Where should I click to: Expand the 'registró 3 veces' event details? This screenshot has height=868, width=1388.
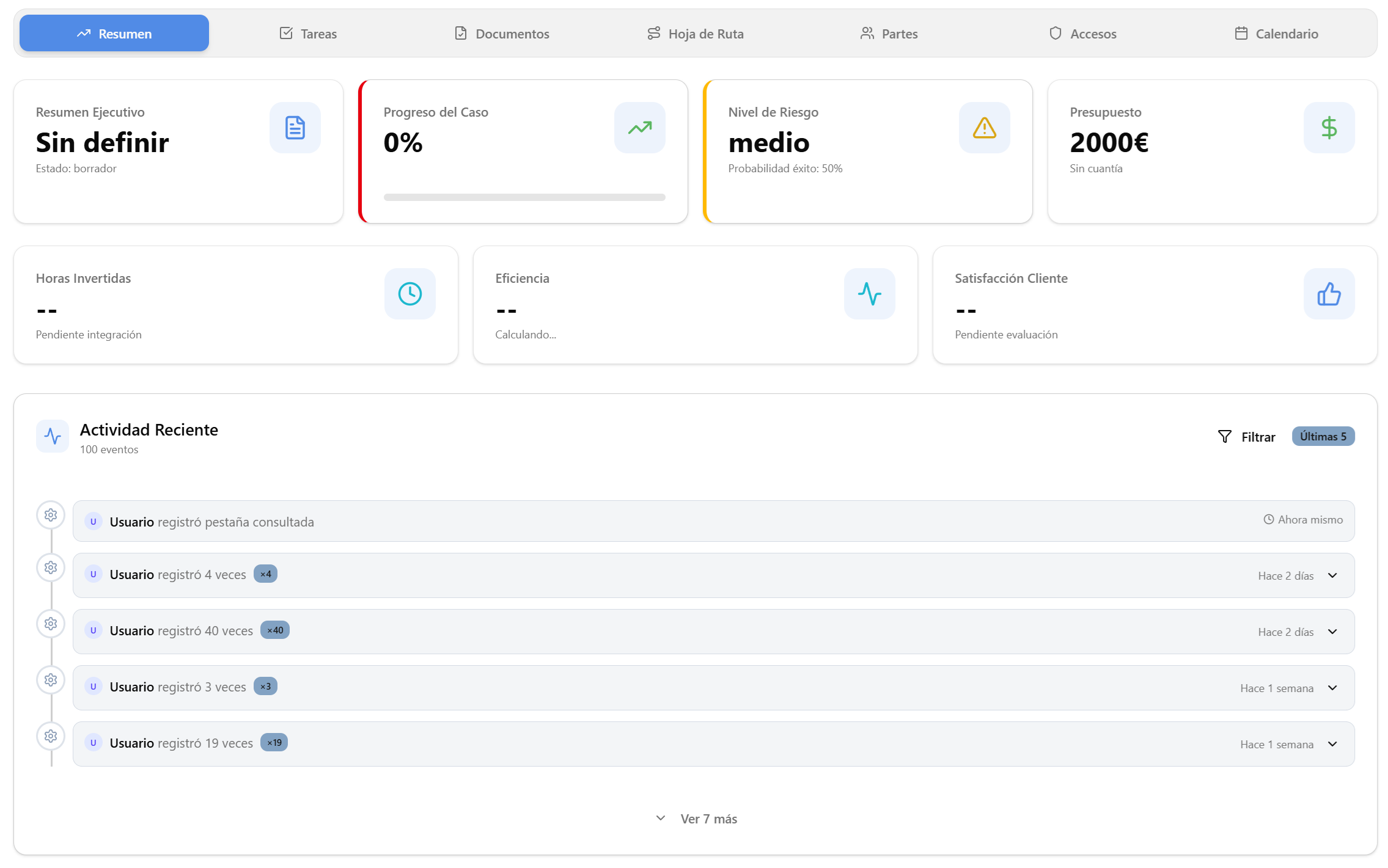[1332, 688]
